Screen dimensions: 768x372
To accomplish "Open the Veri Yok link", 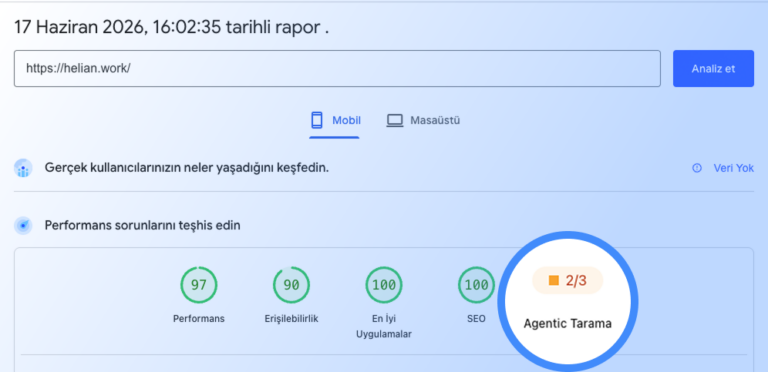I will pos(733,168).
